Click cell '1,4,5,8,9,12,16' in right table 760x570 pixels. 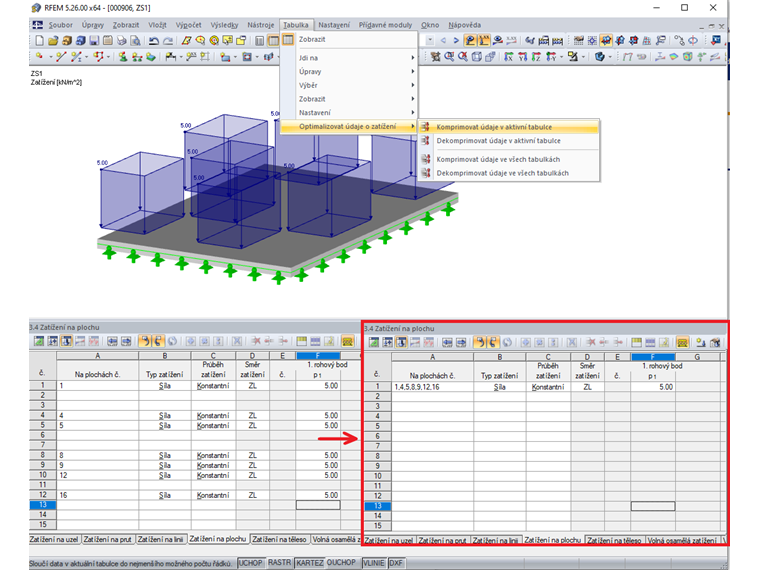click(432, 387)
